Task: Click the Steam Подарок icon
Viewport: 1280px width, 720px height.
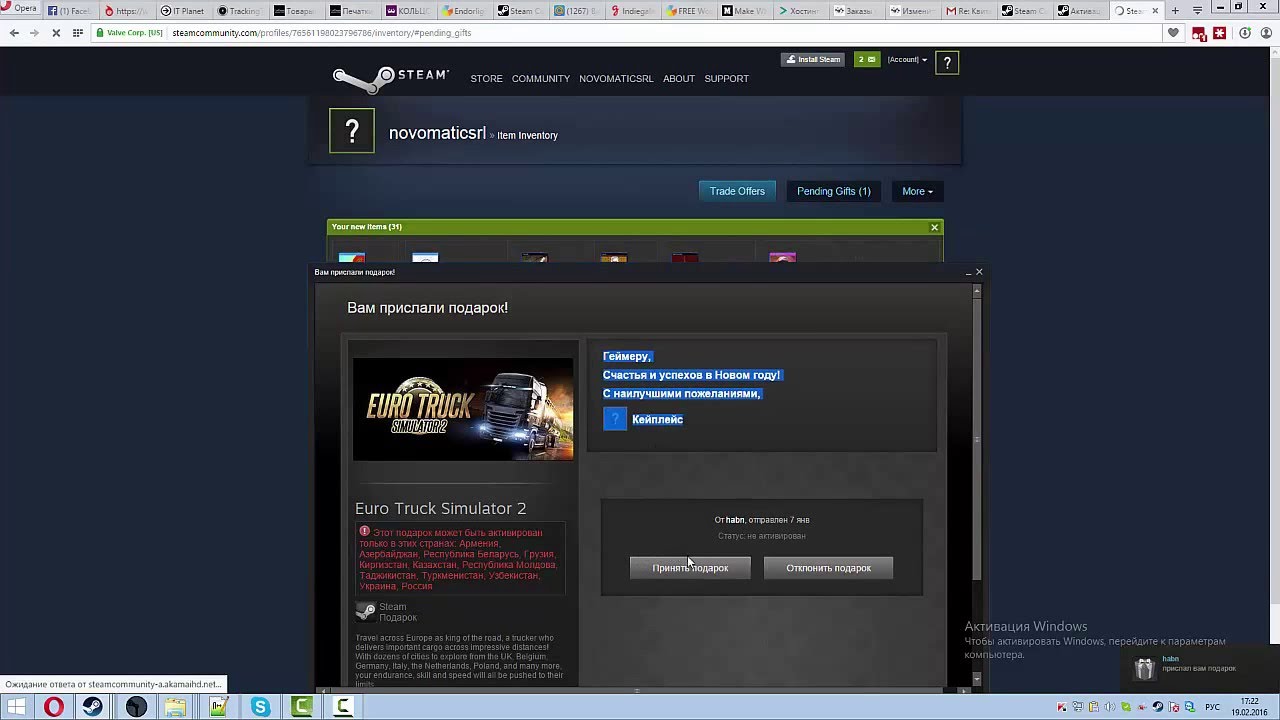Action: 366,611
